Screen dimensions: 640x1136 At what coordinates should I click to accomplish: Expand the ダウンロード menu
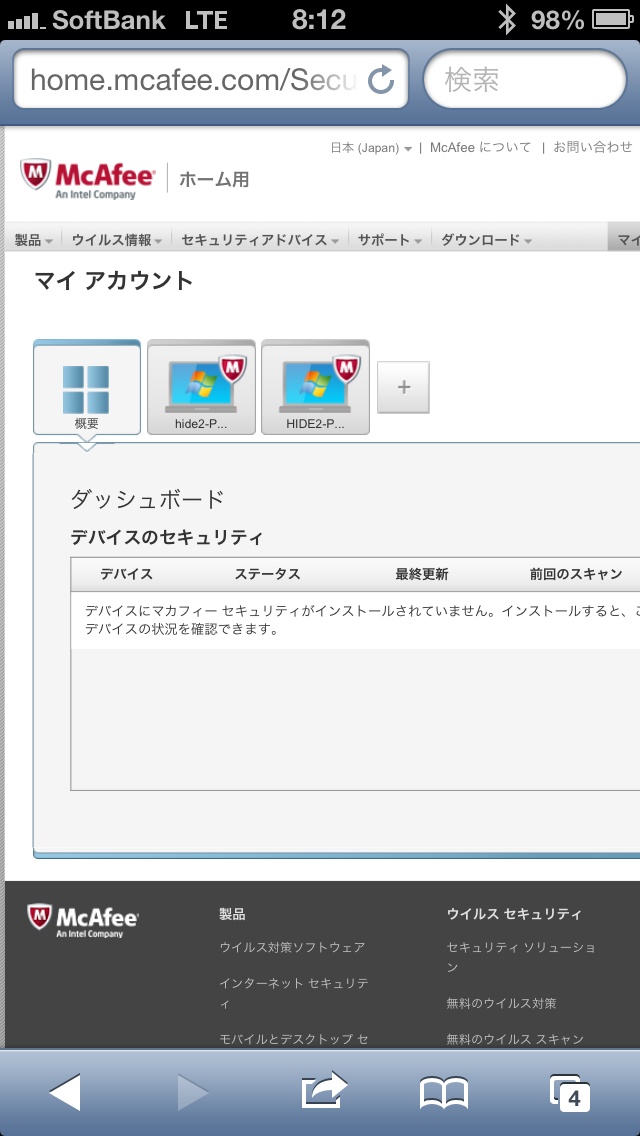point(487,240)
